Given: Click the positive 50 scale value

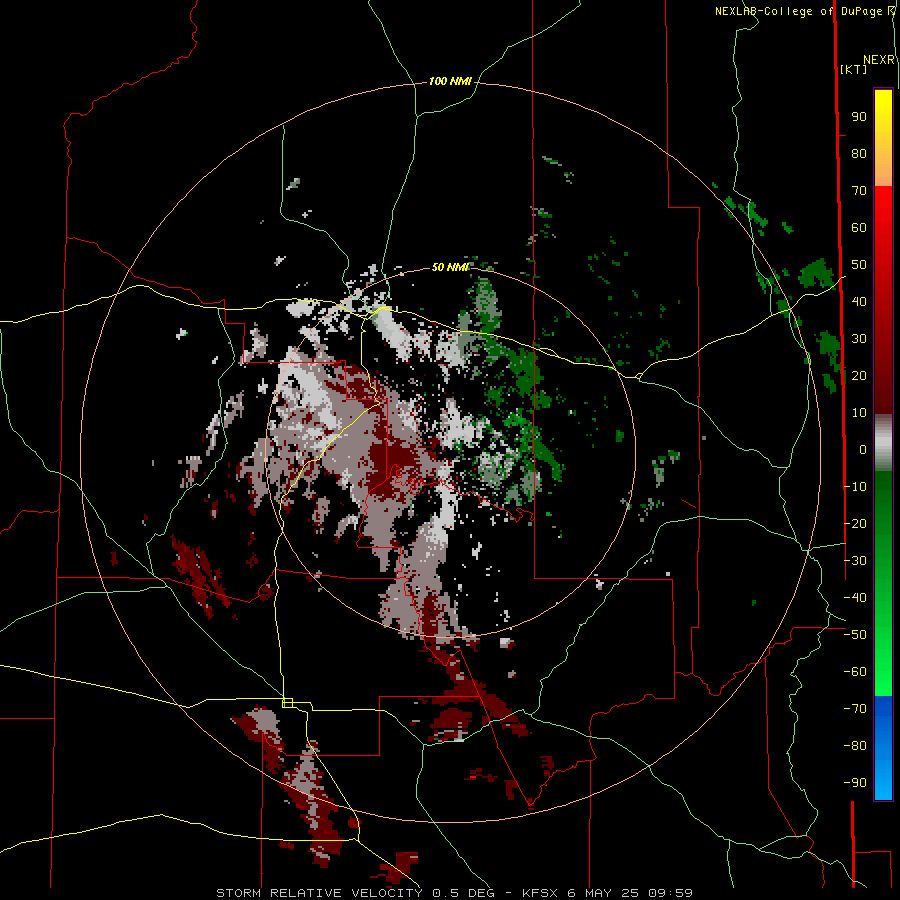Looking at the screenshot, I should (x=859, y=265).
